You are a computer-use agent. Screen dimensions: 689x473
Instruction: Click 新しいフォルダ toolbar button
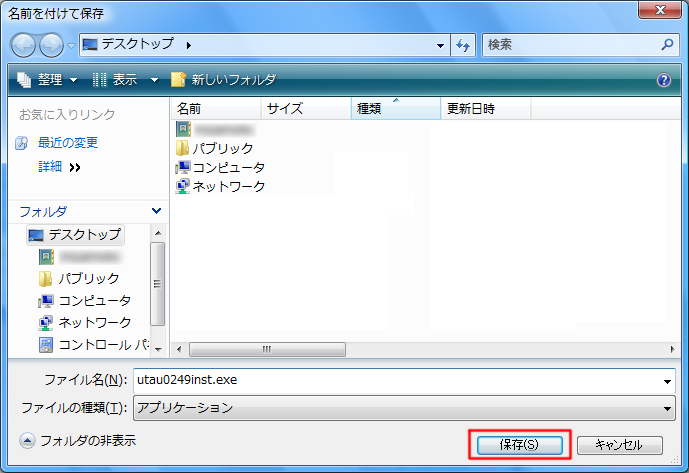[223, 80]
